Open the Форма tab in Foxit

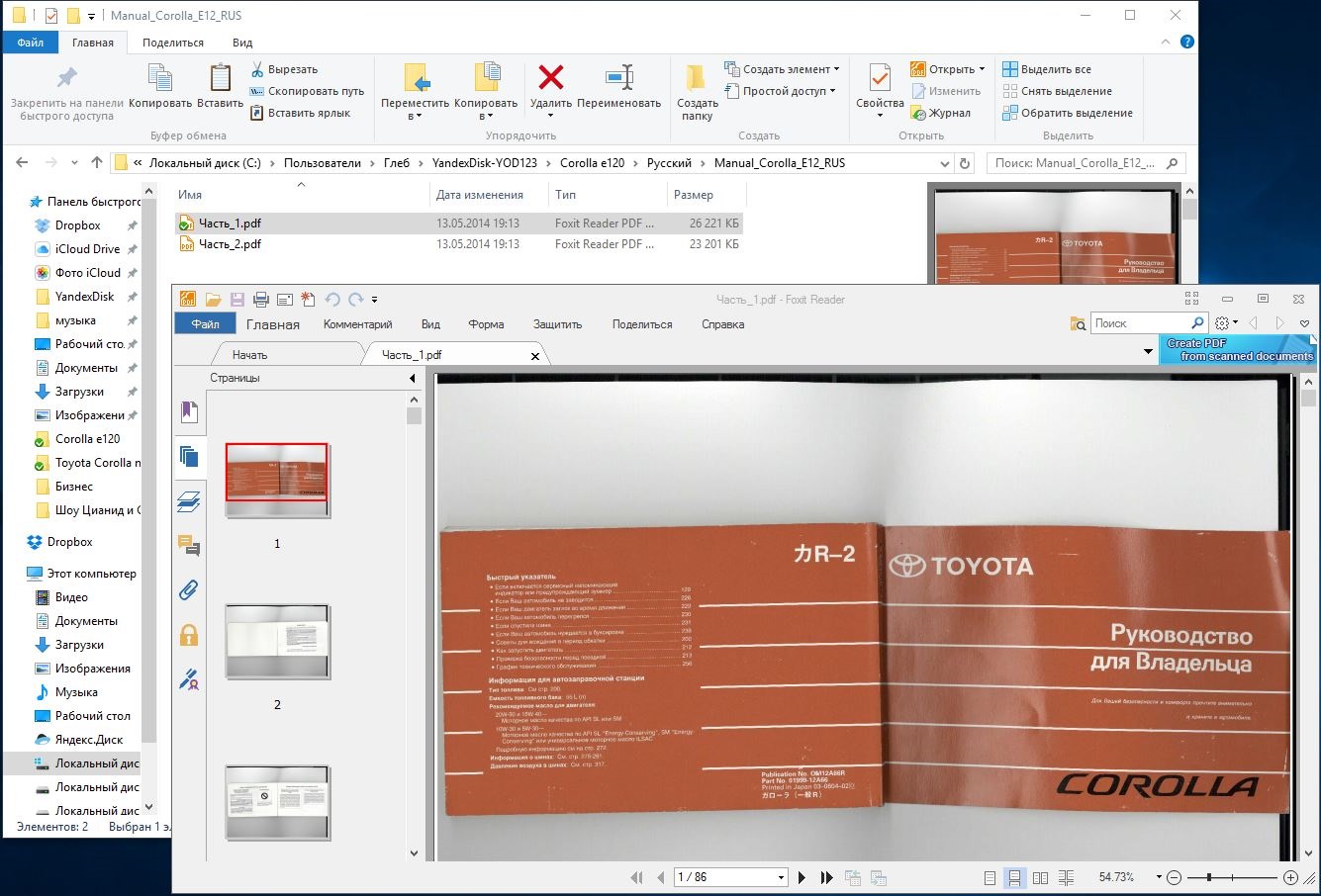(486, 324)
